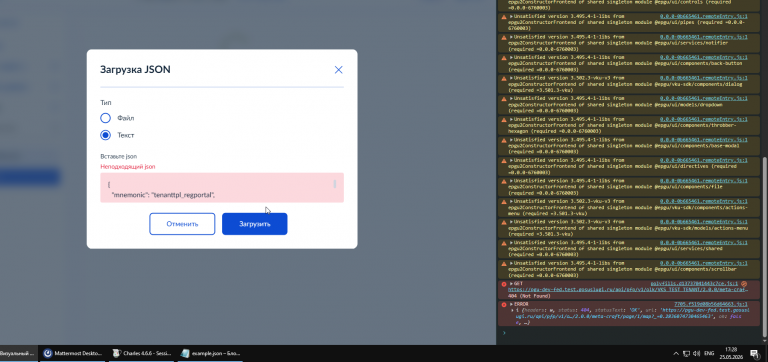Open the polyfills js source link
768x362 pixels.
click(695, 284)
